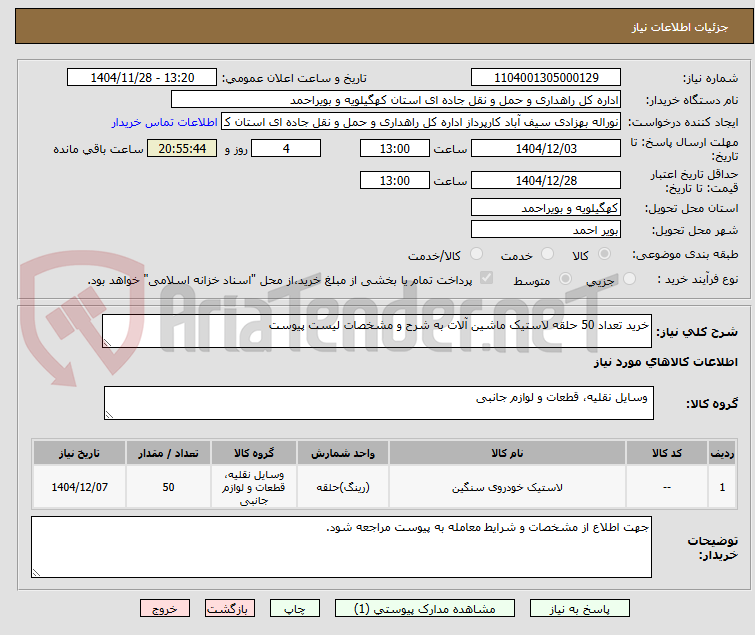Click the cell لاستیک خودروی سنگین
755x635 pixels.
507,487
